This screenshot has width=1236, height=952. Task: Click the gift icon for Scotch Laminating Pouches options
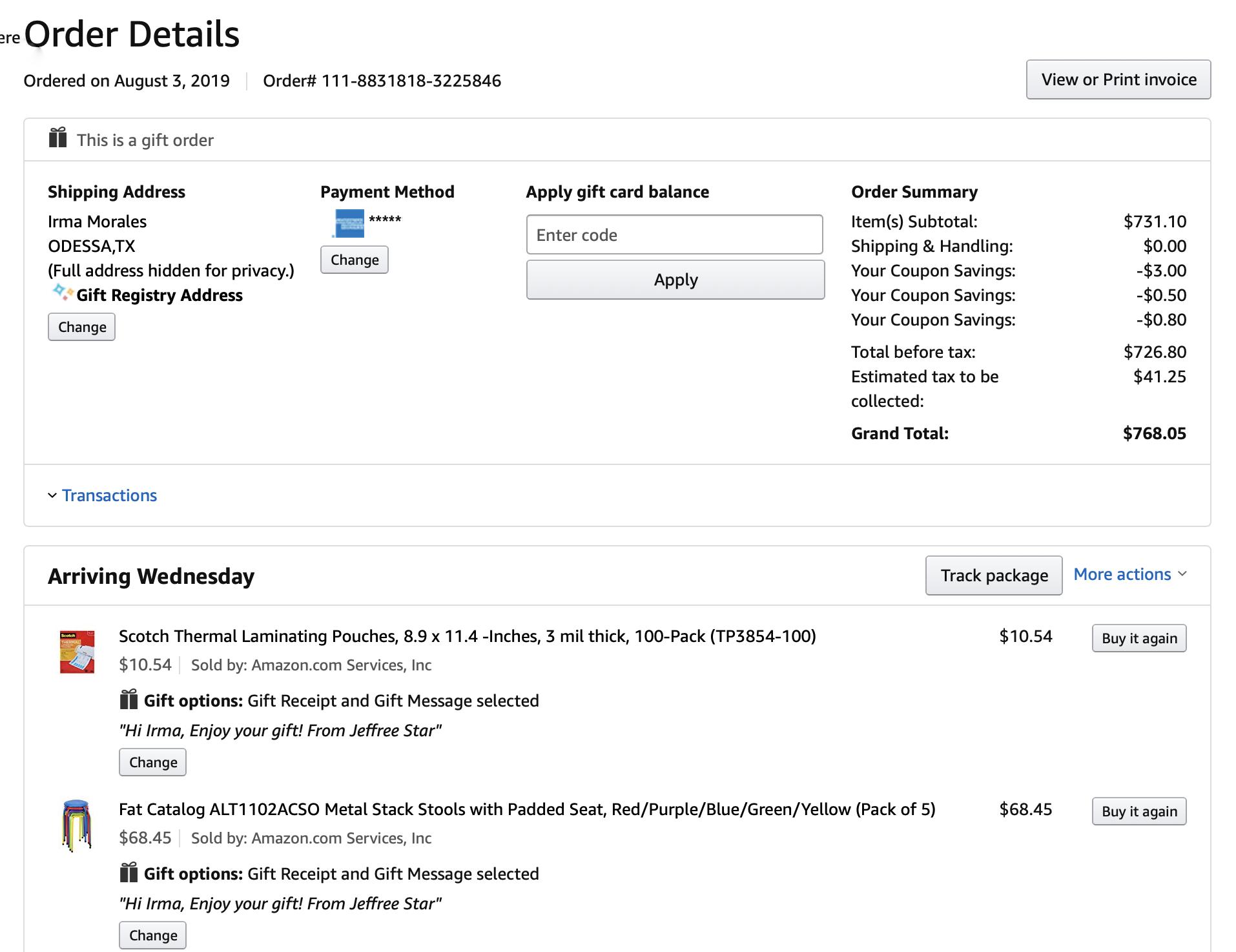pyautogui.click(x=129, y=699)
